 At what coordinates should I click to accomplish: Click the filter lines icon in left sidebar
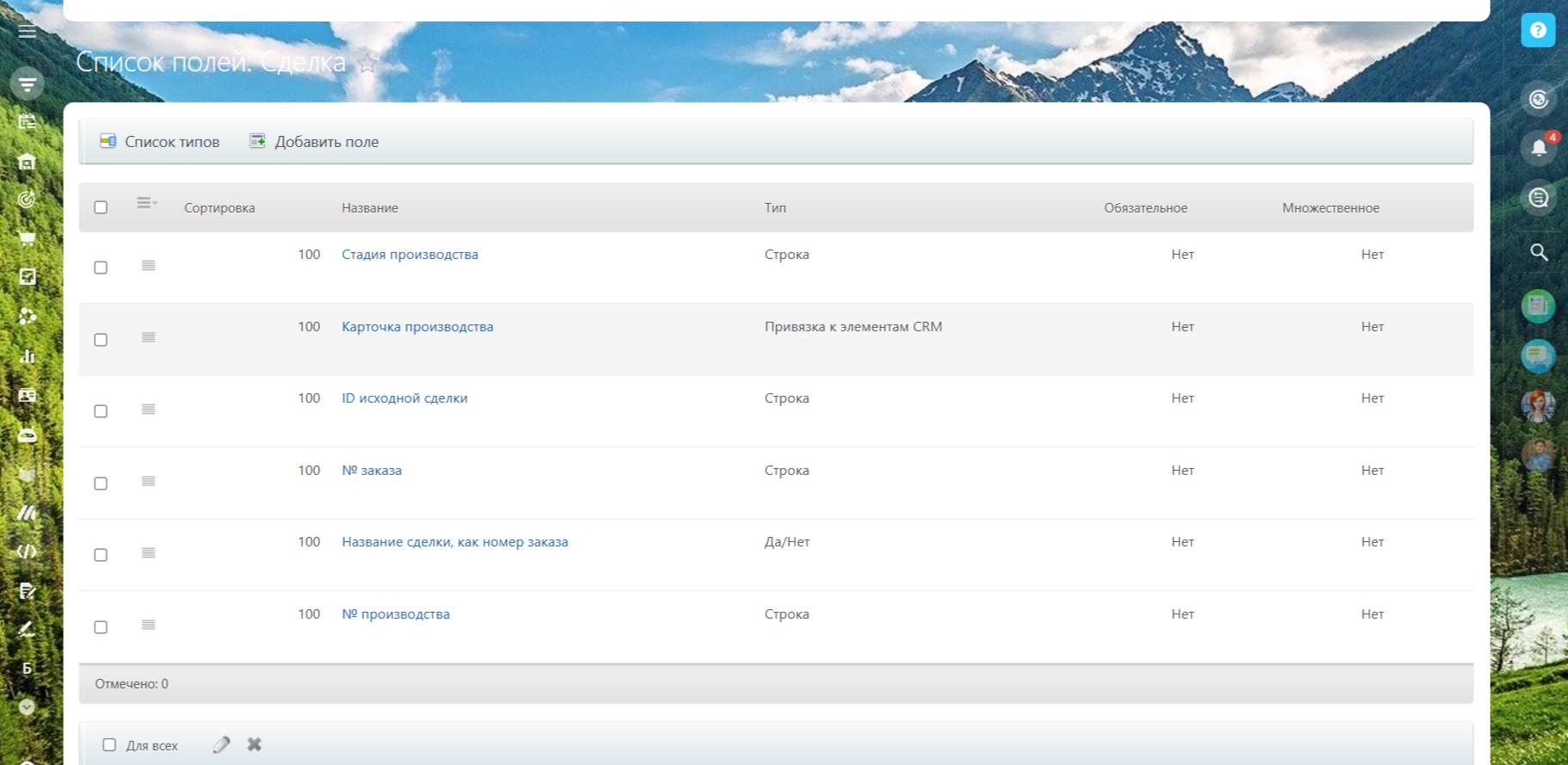point(28,83)
